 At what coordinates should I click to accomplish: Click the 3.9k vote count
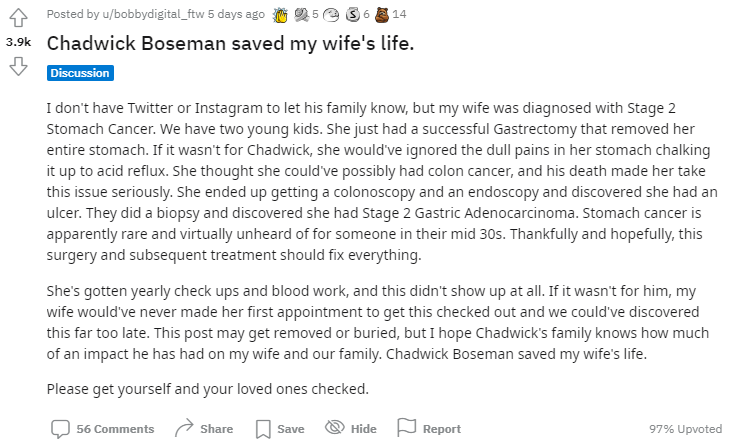(x=18, y=42)
